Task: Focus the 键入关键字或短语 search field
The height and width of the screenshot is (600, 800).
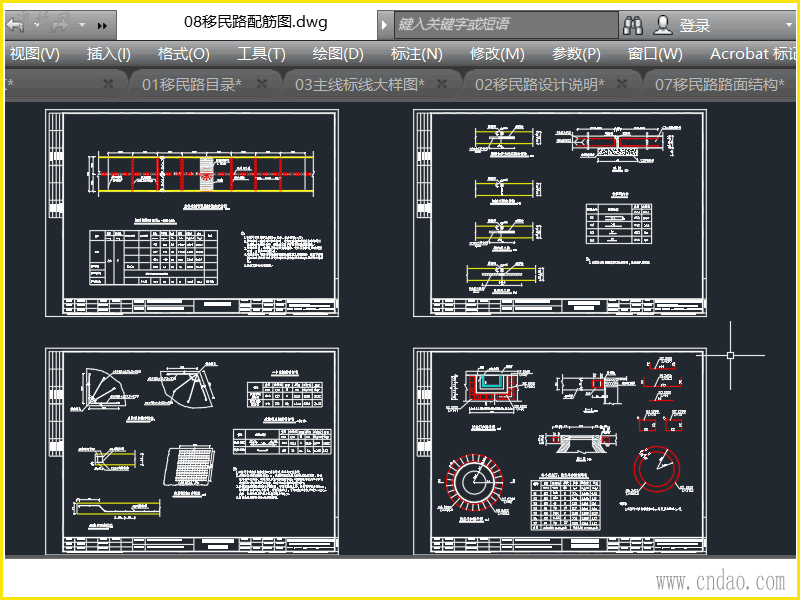Action: pyautogui.click(x=505, y=24)
